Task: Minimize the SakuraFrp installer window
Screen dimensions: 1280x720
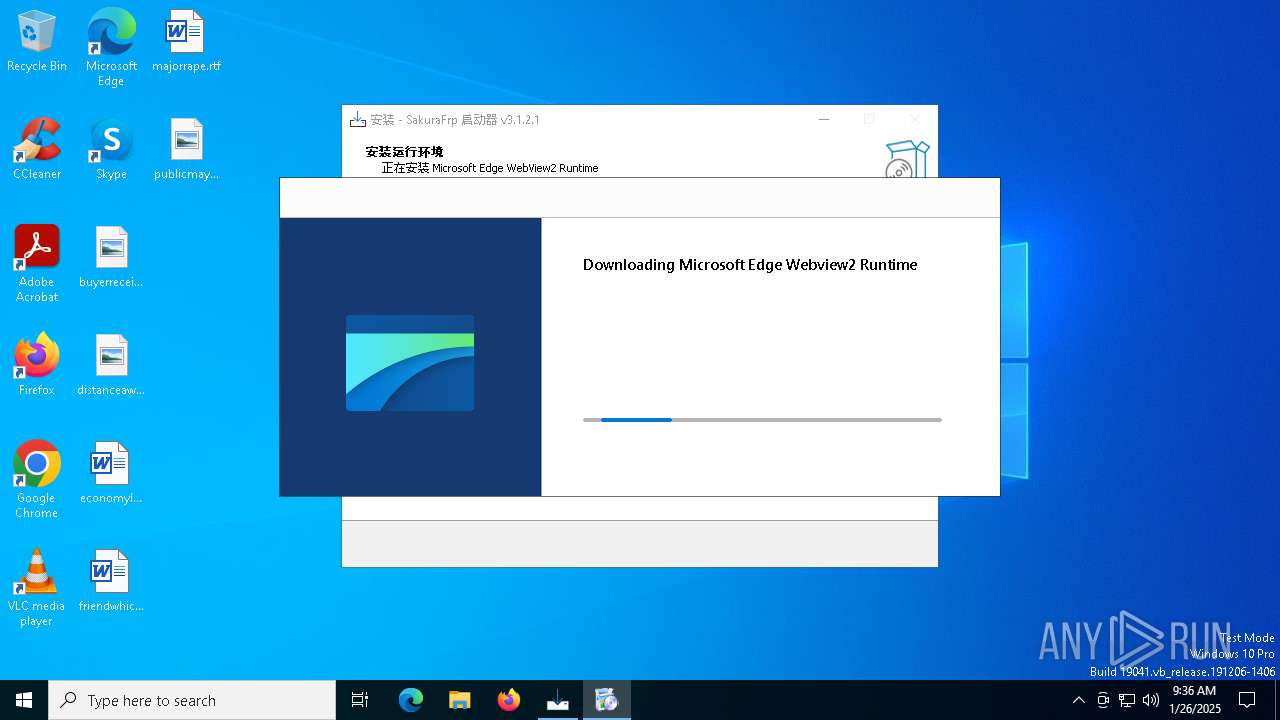Action: tap(824, 119)
